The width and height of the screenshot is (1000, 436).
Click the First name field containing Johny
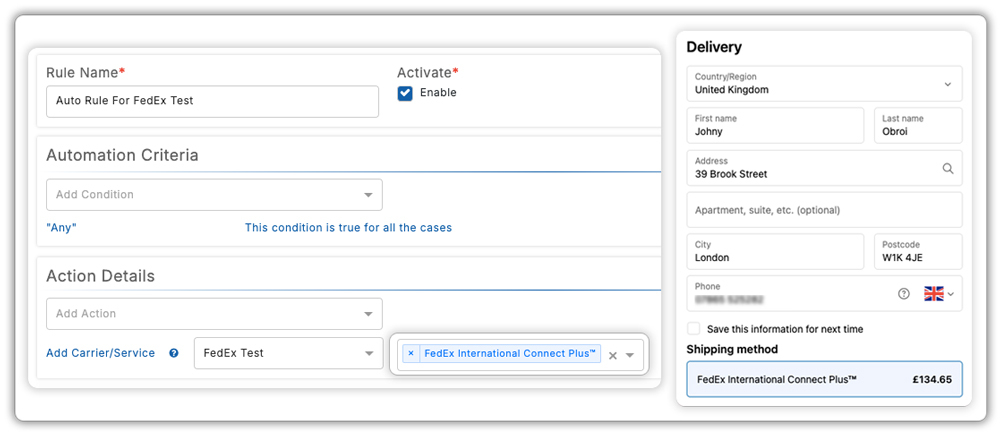776,126
